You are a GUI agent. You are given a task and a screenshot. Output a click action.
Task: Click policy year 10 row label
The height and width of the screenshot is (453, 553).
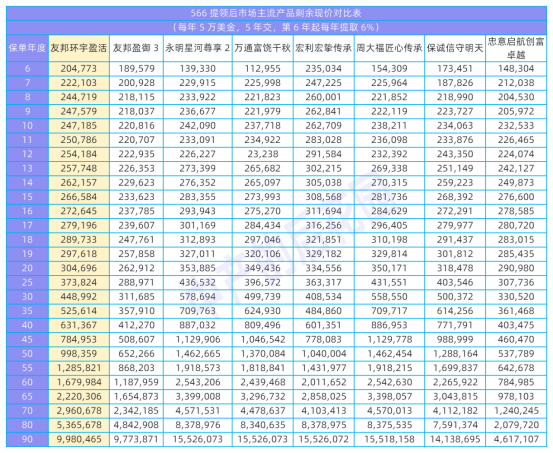click(x=28, y=126)
